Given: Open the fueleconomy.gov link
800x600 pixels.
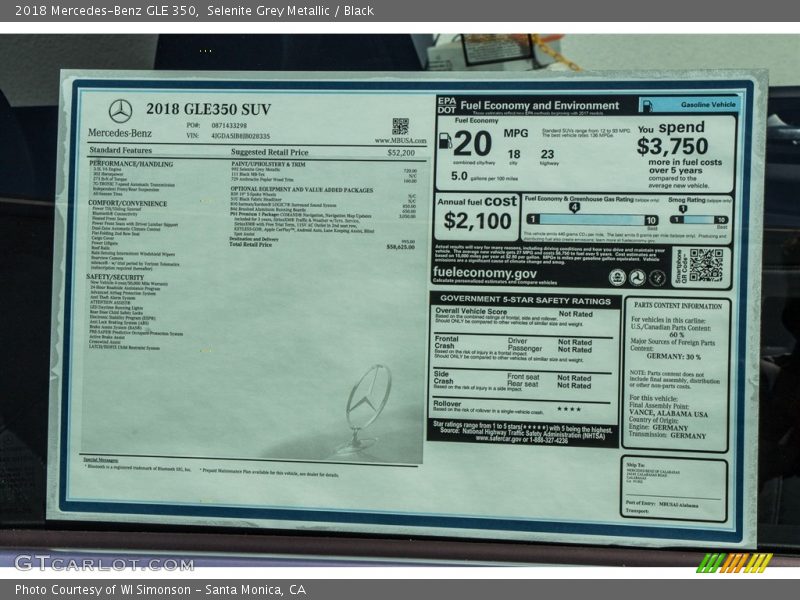Looking at the screenshot, I should tap(484, 273).
